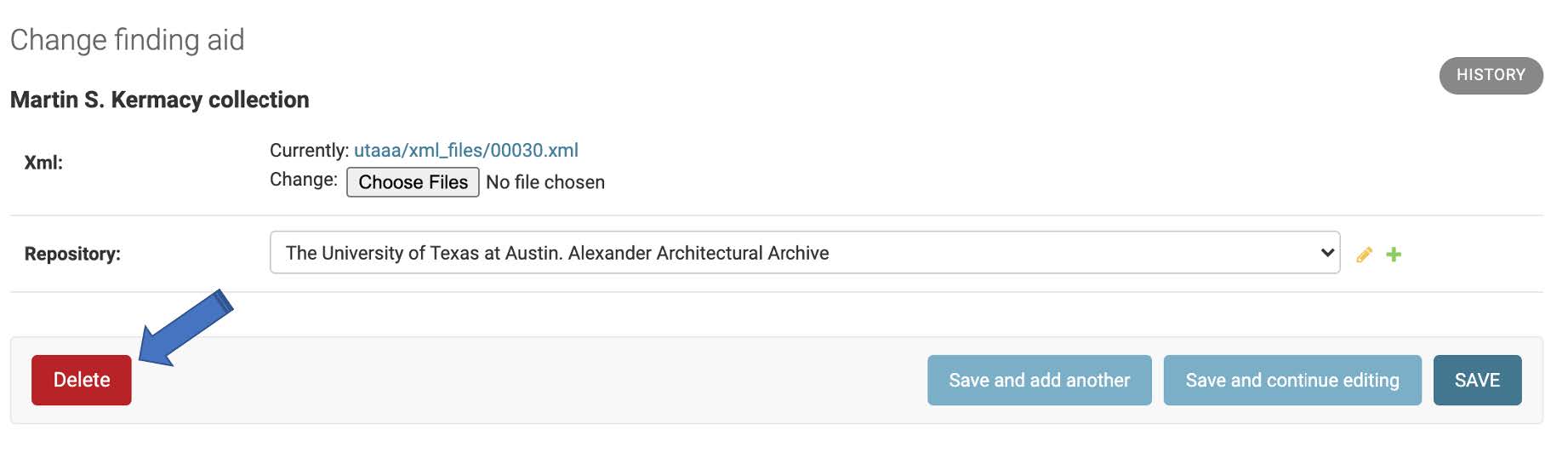Delete this finding aid
Image resolution: width=1568 pixels, height=453 pixels.
pyautogui.click(x=82, y=380)
